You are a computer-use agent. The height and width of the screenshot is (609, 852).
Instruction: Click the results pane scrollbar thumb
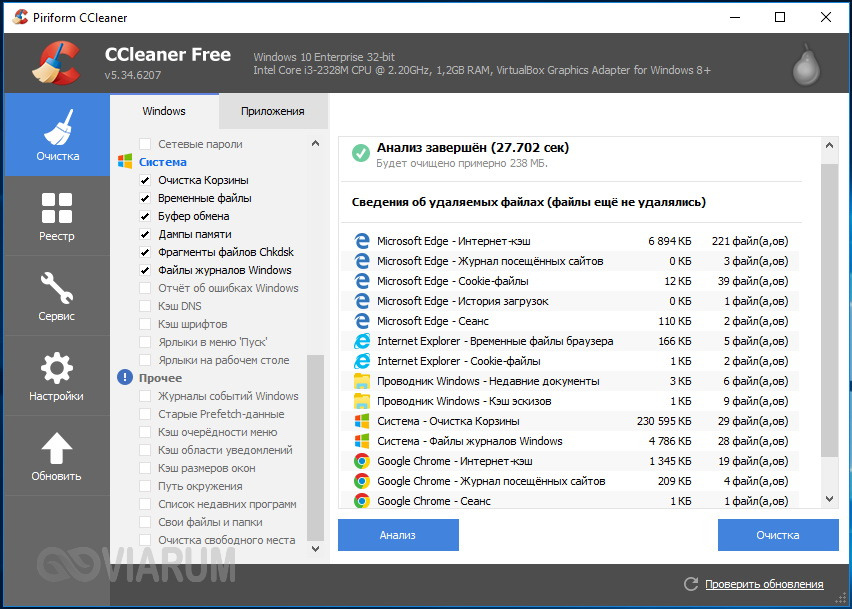click(x=829, y=311)
